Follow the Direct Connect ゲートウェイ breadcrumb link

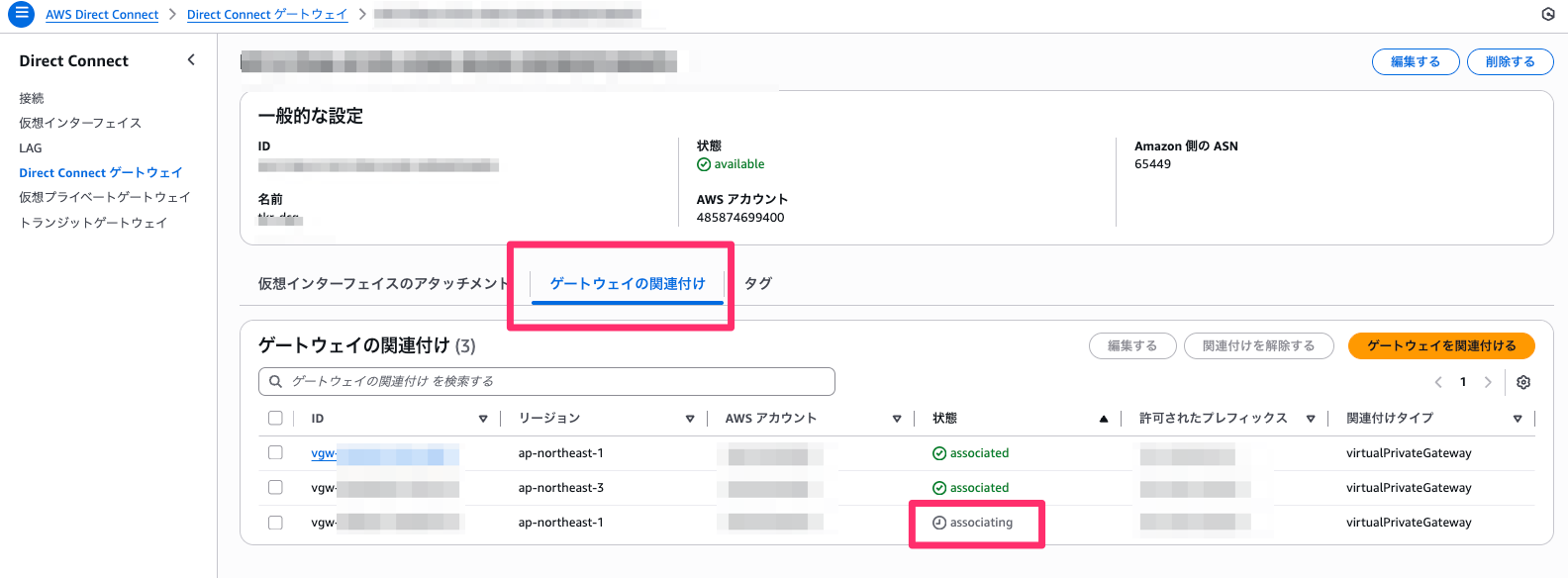pos(267,15)
